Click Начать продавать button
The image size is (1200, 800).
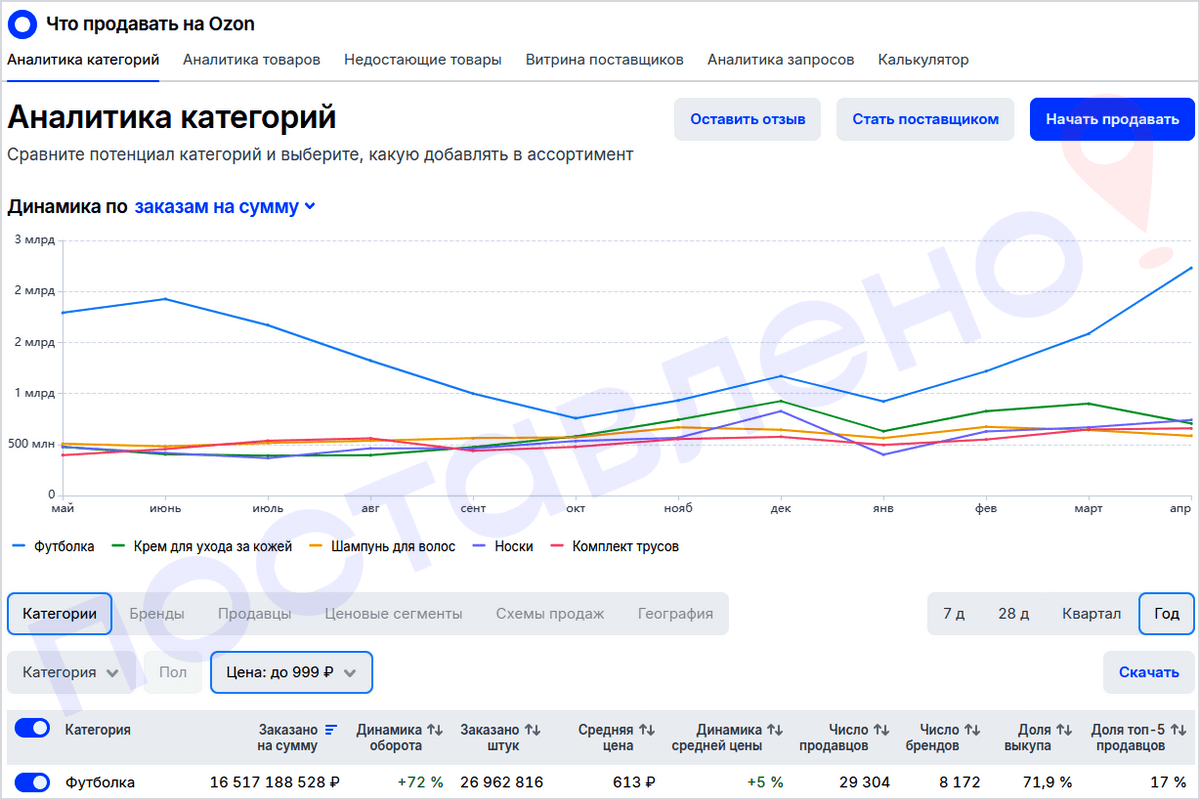1113,119
